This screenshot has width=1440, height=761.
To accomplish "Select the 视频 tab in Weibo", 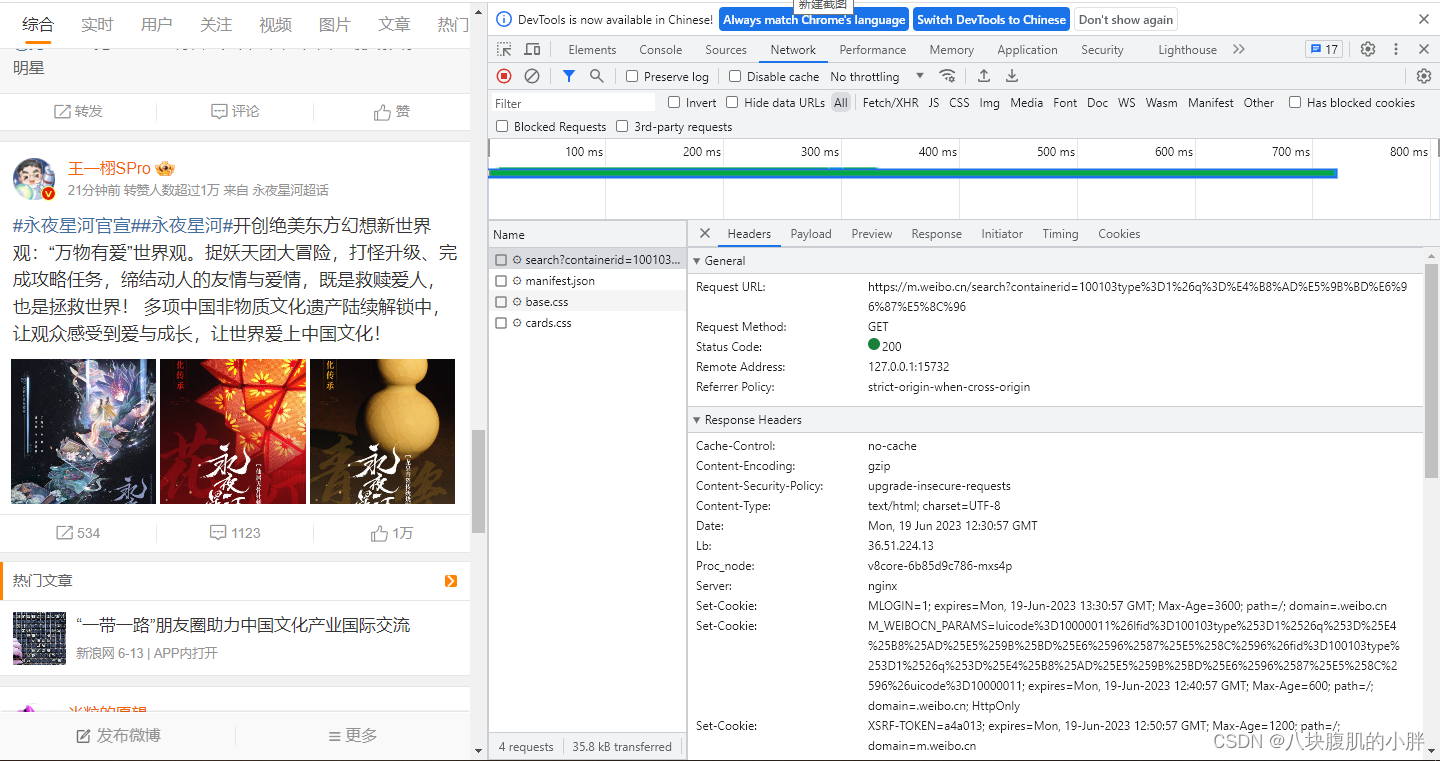I will click(275, 24).
